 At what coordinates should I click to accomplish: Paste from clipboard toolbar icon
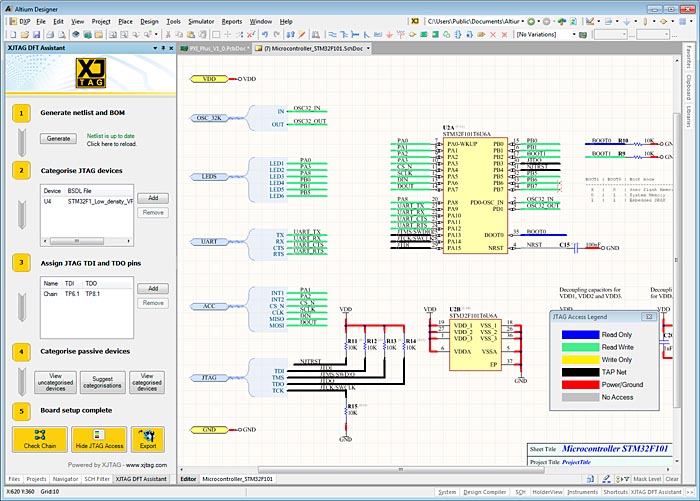pyautogui.click(x=191, y=34)
